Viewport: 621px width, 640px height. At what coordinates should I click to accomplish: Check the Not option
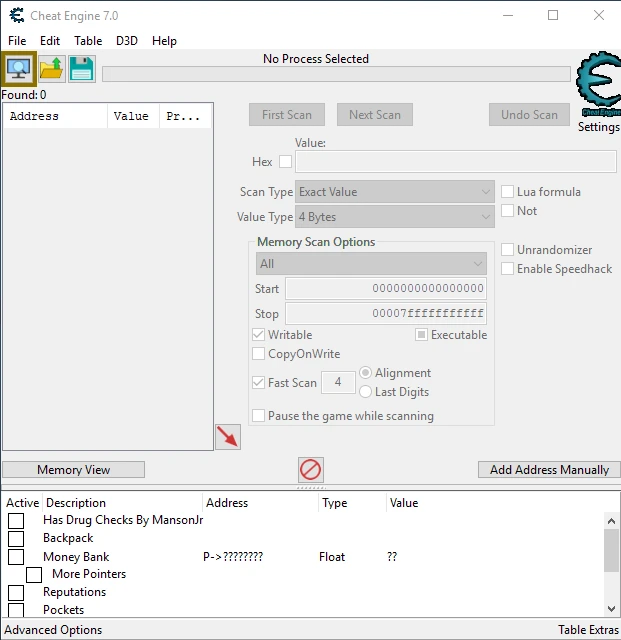click(x=507, y=211)
